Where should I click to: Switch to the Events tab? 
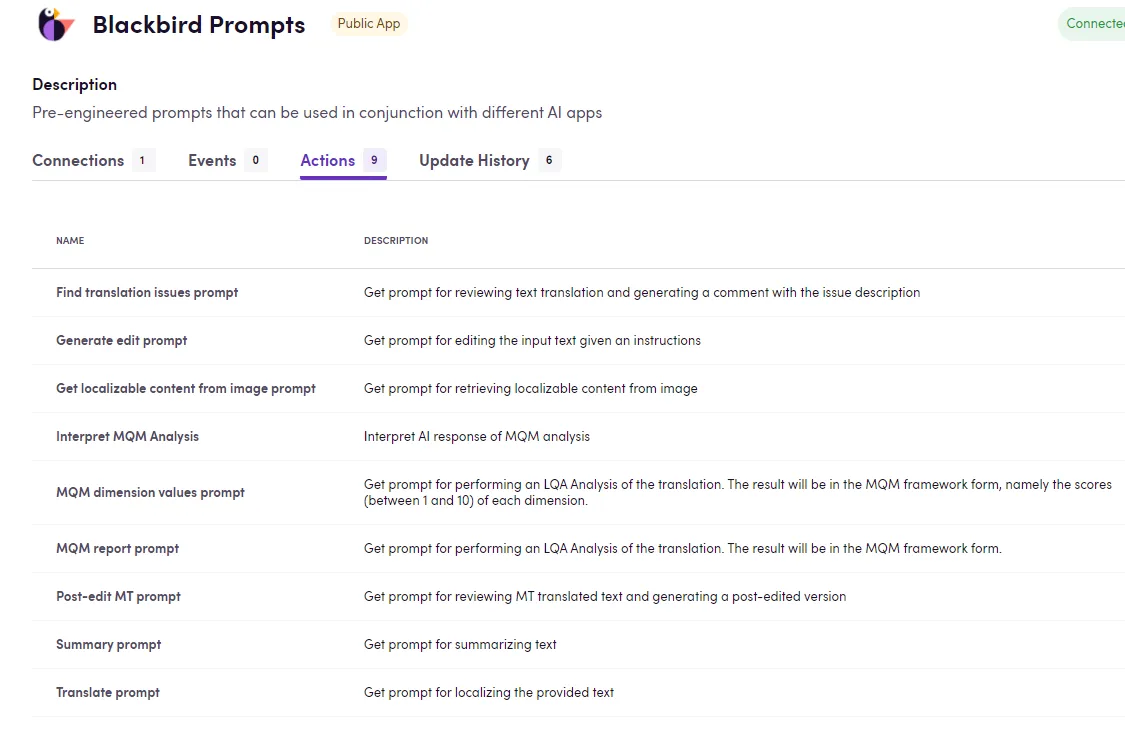tap(211, 160)
